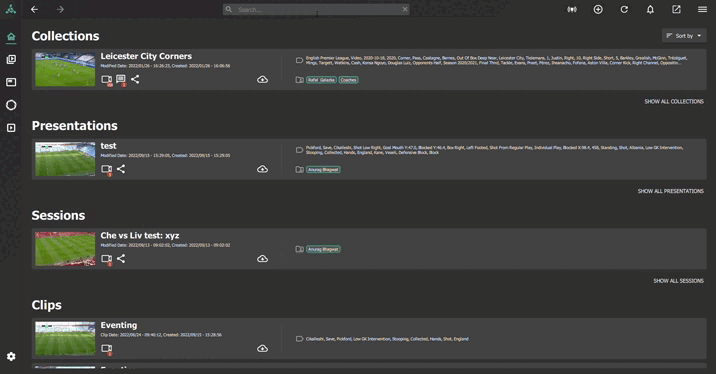Open Che vs Liv test thumbnail
The image size is (716, 374).
[65, 249]
